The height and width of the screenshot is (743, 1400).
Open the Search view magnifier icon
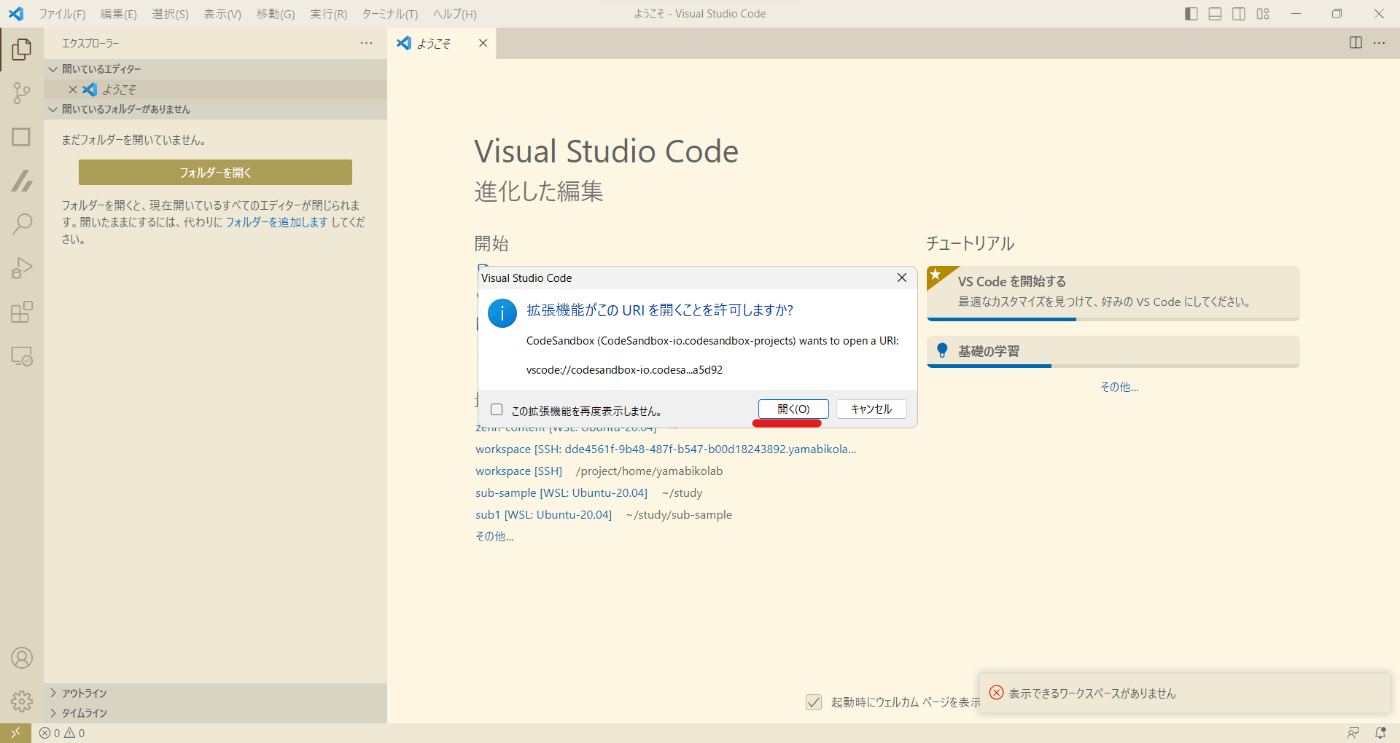[x=21, y=224]
